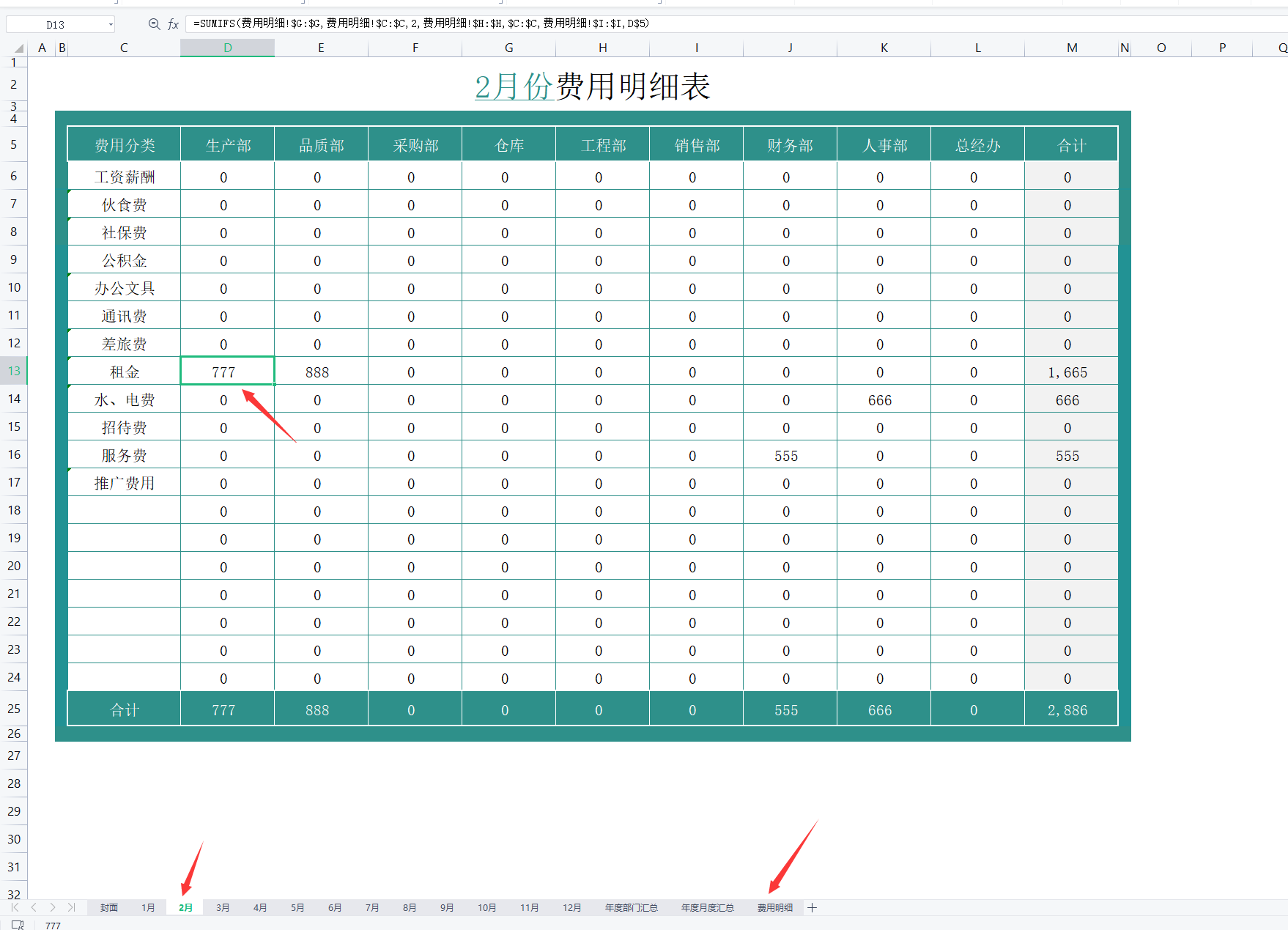Select row 13 header

[14, 371]
